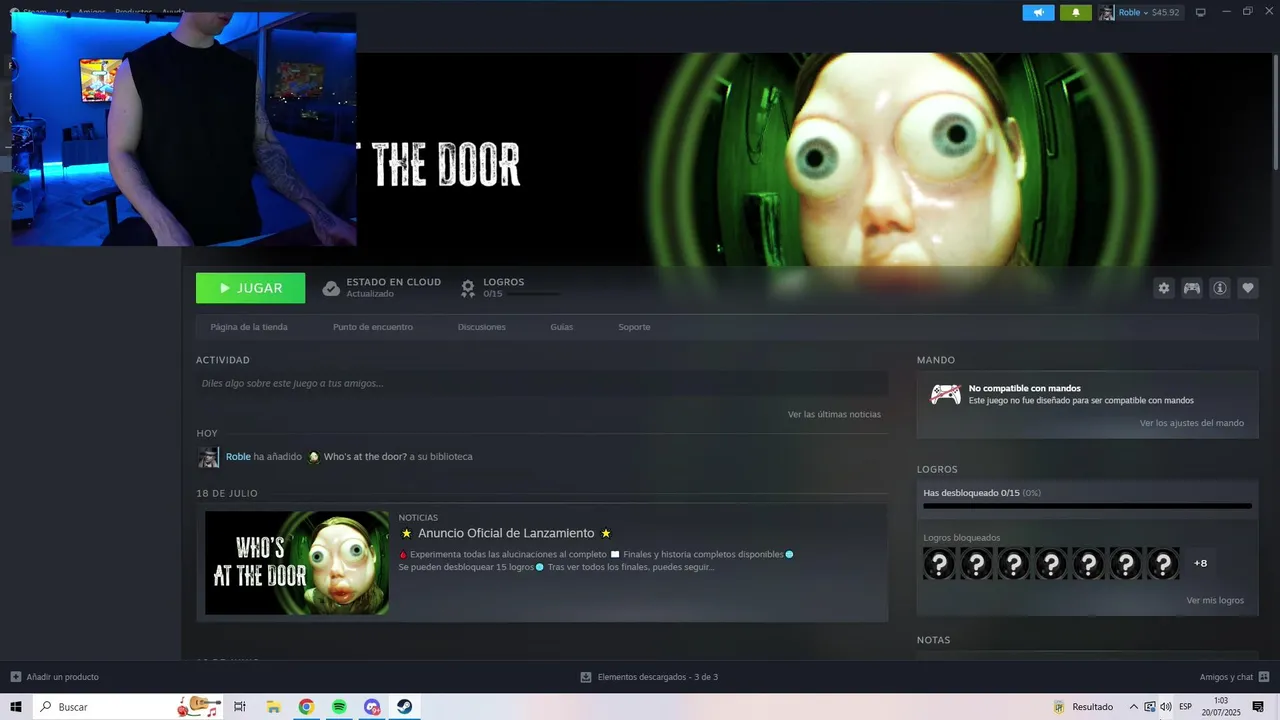The image size is (1280, 720).
Task: Click Steam icon in taskbar
Action: tap(404, 707)
